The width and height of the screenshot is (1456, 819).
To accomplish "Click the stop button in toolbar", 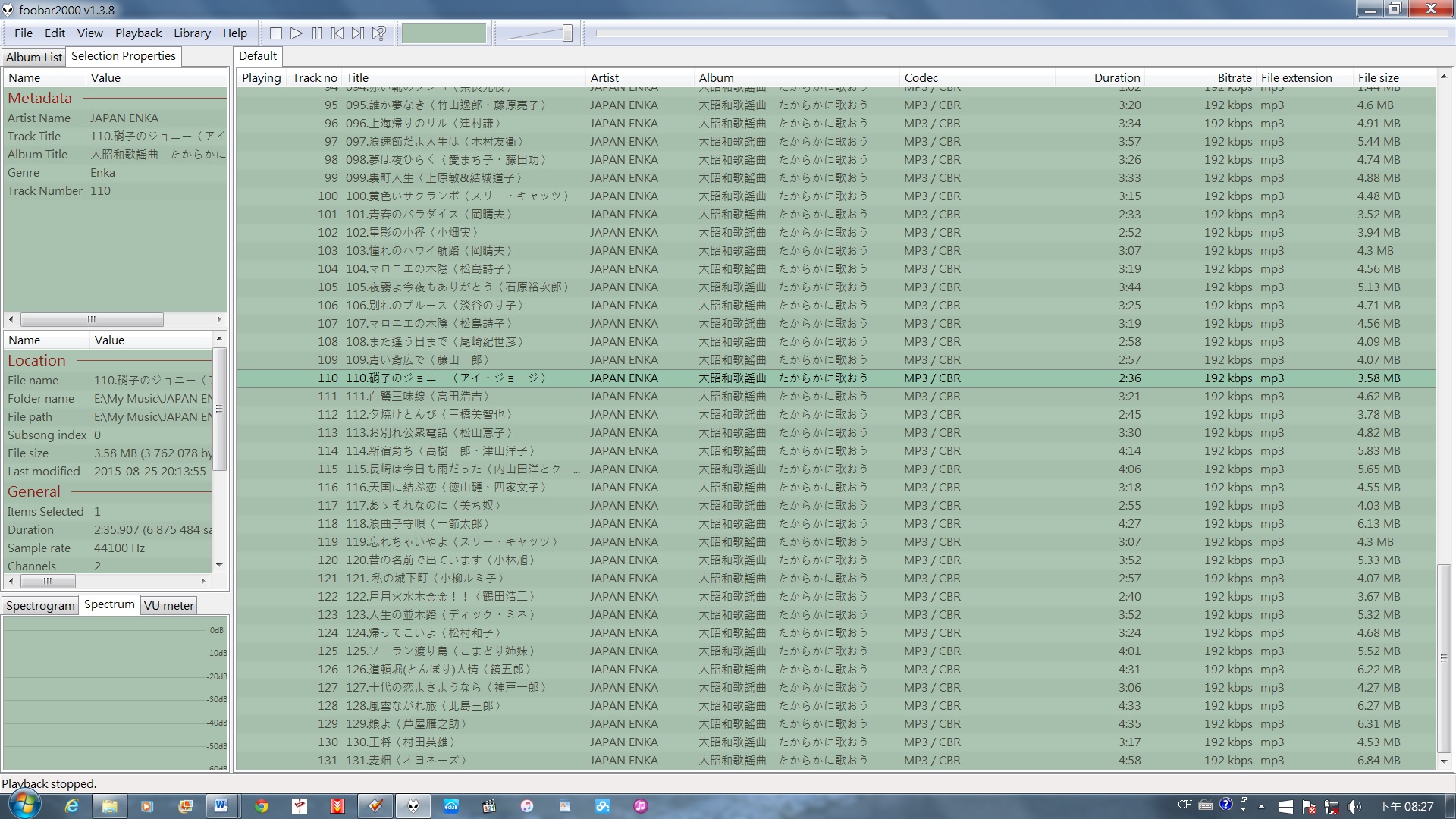I will 276,33.
